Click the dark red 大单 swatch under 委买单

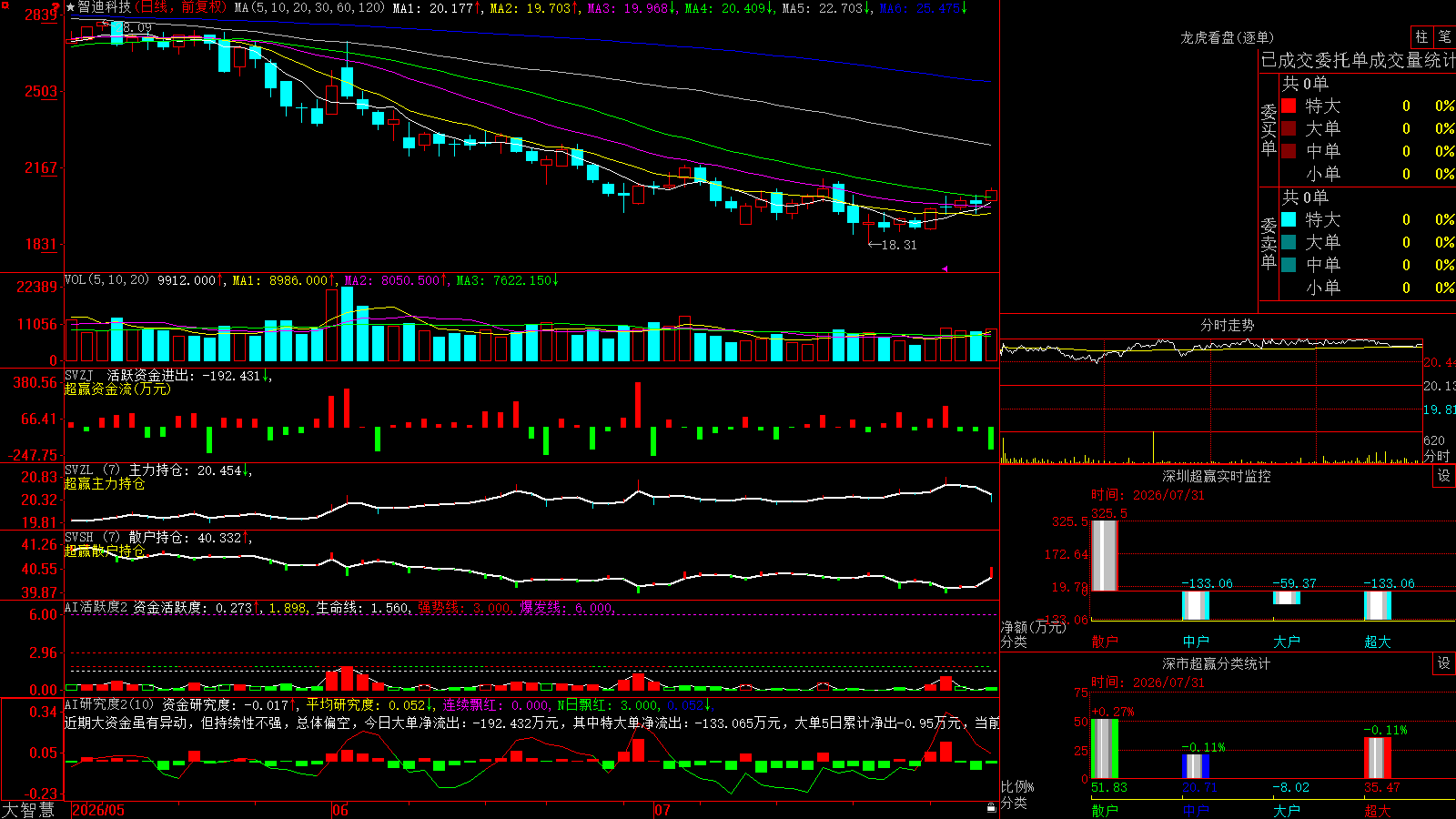(1289, 128)
